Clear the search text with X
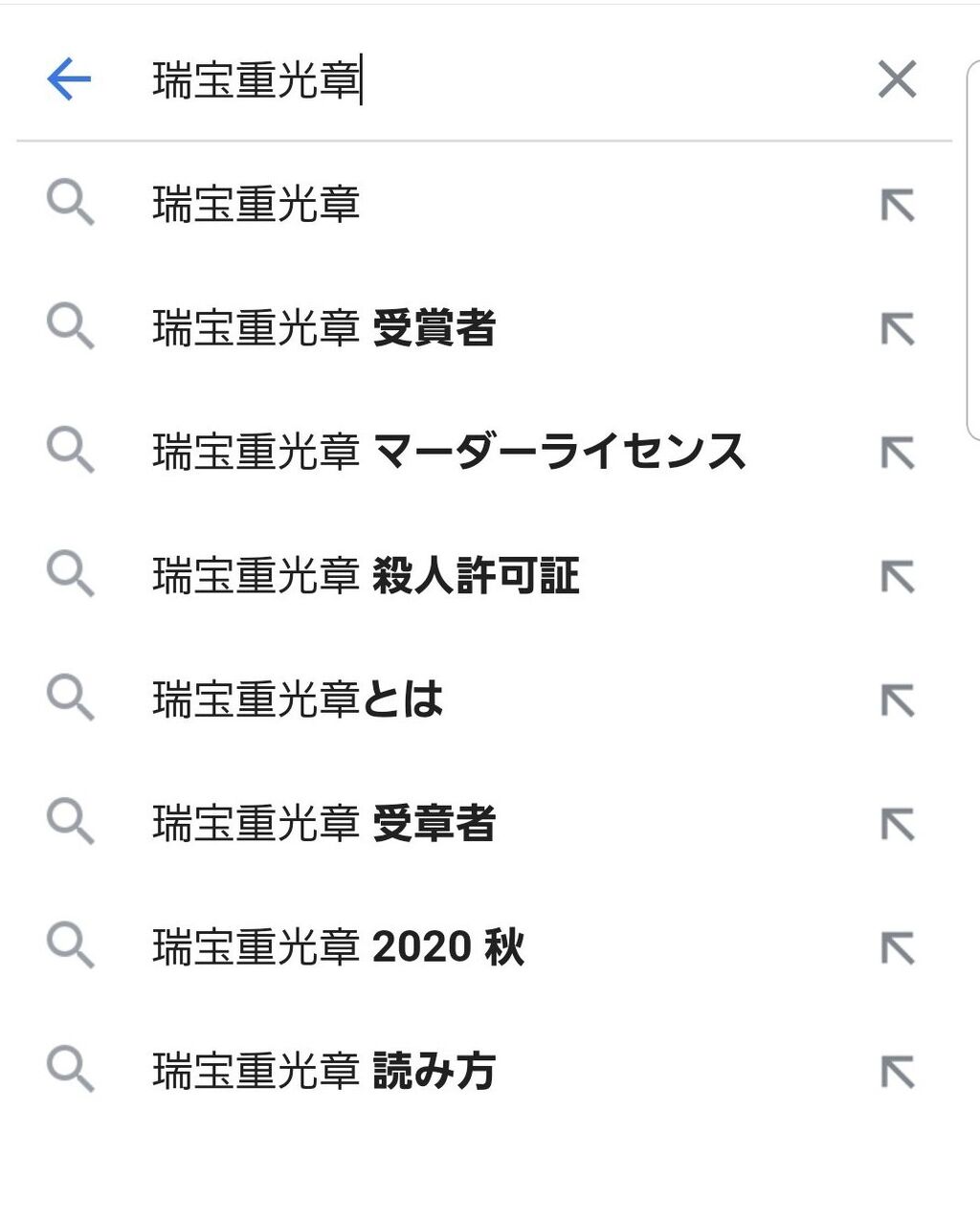 tap(897, 79)
